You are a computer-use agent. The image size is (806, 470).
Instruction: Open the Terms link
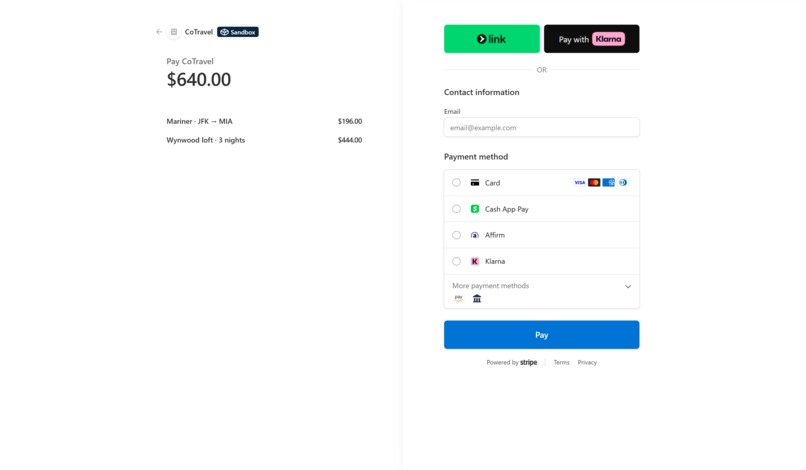point(561,363)
